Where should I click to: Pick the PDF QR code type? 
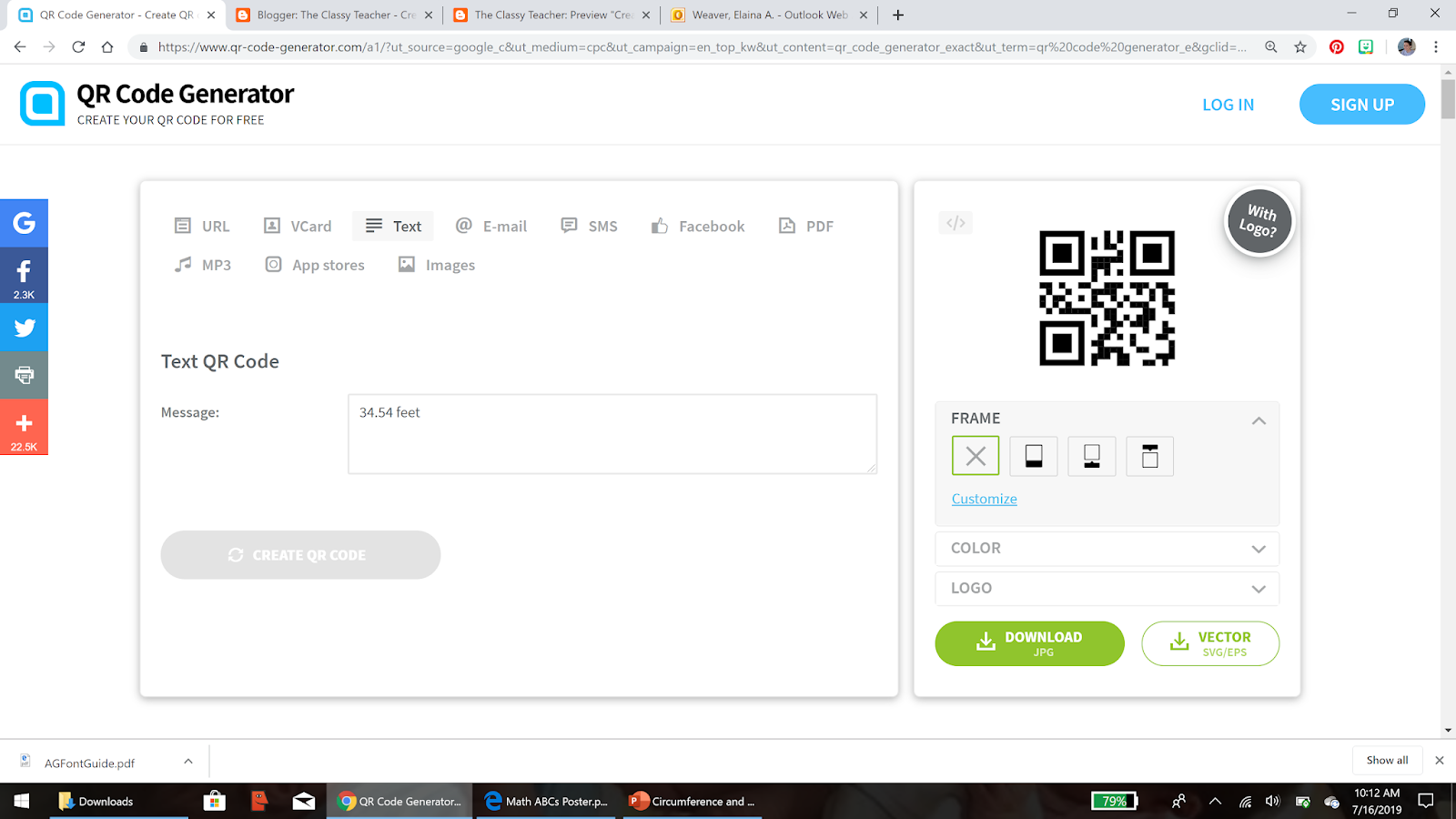806,226
